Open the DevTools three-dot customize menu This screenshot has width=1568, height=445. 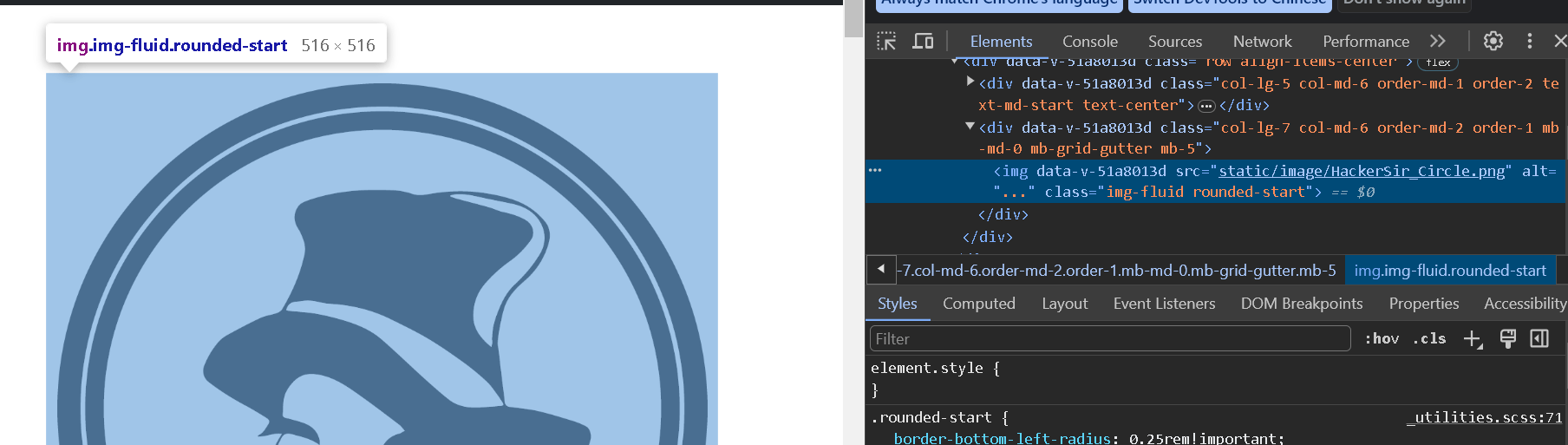(x=1529, y=41)
